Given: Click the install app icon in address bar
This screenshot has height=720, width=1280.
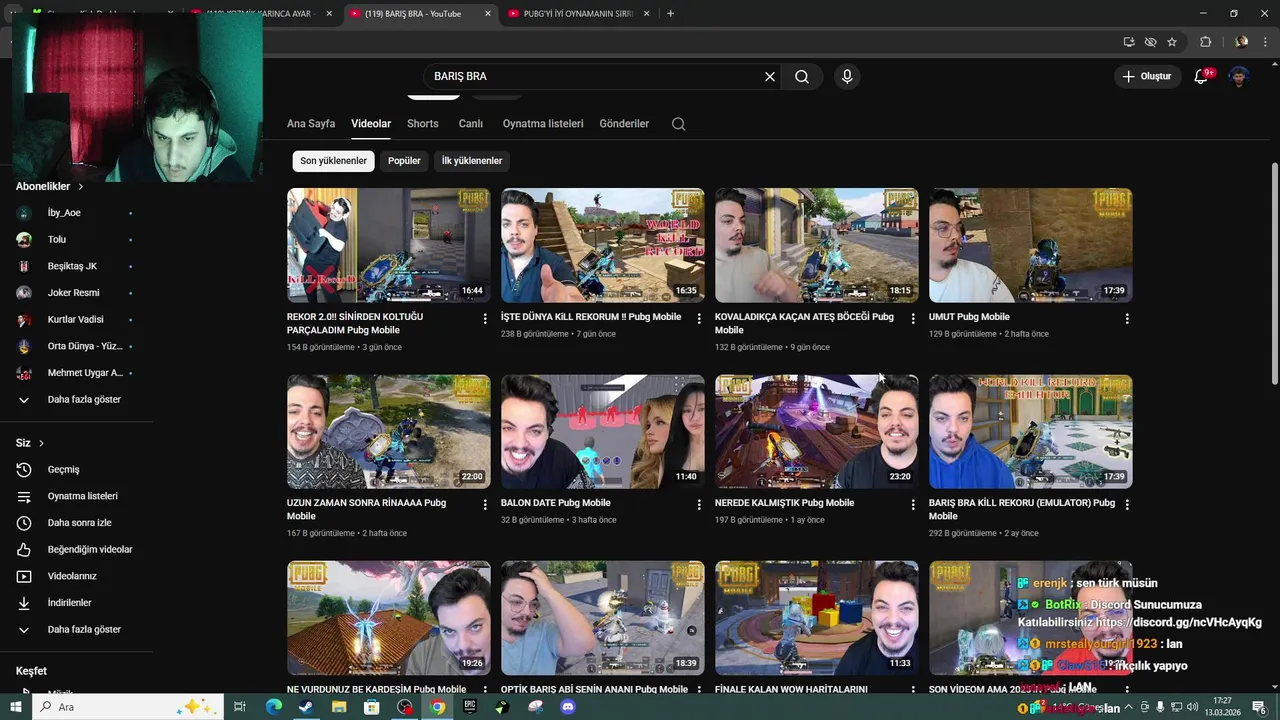Looking at the screenshot, I should pyautogui.click(x=1129, y=42).
